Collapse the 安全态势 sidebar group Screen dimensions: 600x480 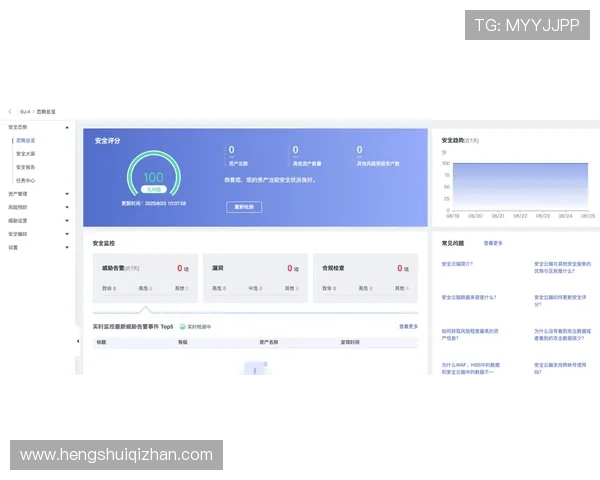coord(67,127)
